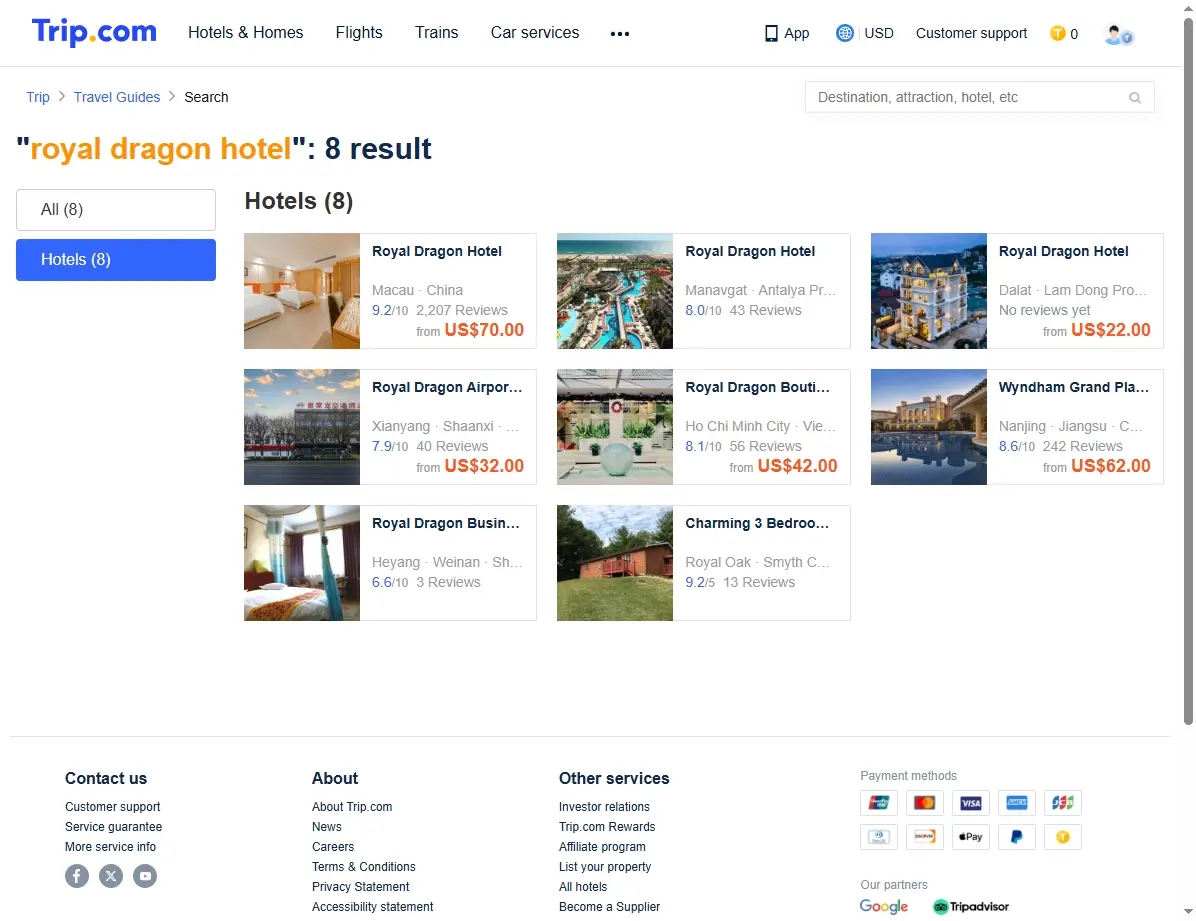Open the USD currency selector
1196x921 pixels.
point(879,34)
